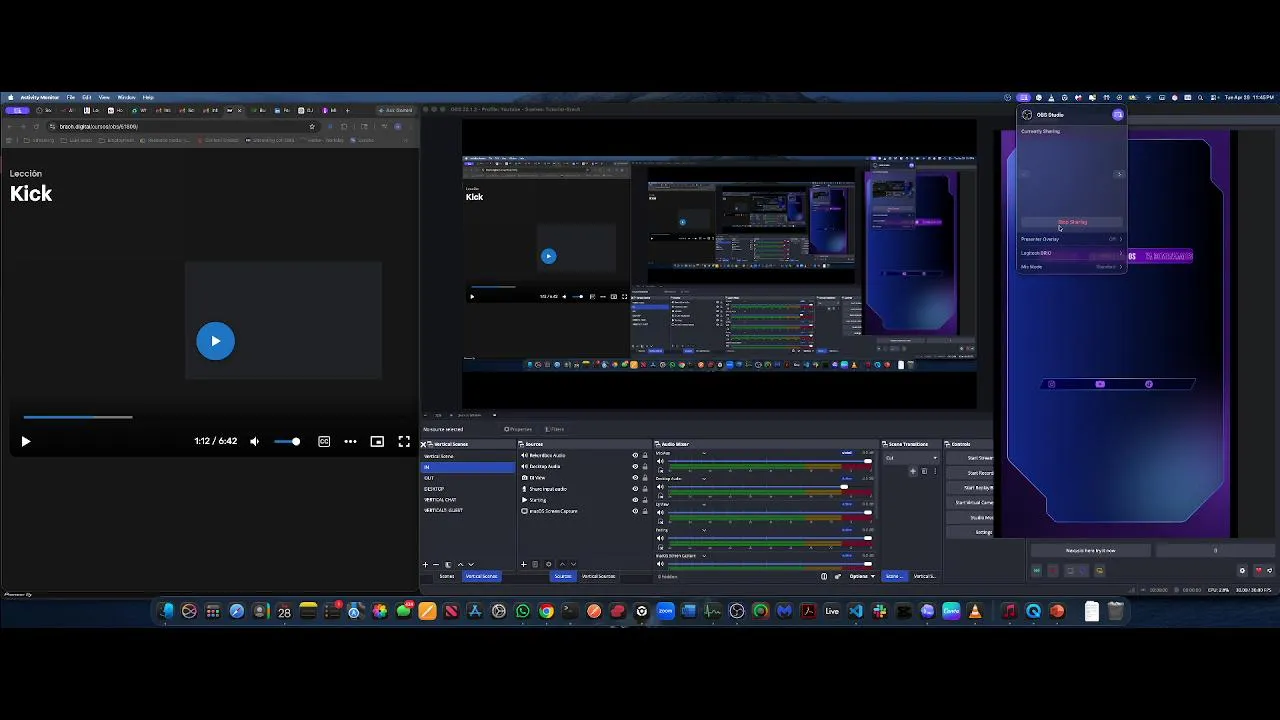Toggle lock on the DJ View source
Image resolution: width=1280 pixels, height=720 pixels.
[x=645, y=477]
